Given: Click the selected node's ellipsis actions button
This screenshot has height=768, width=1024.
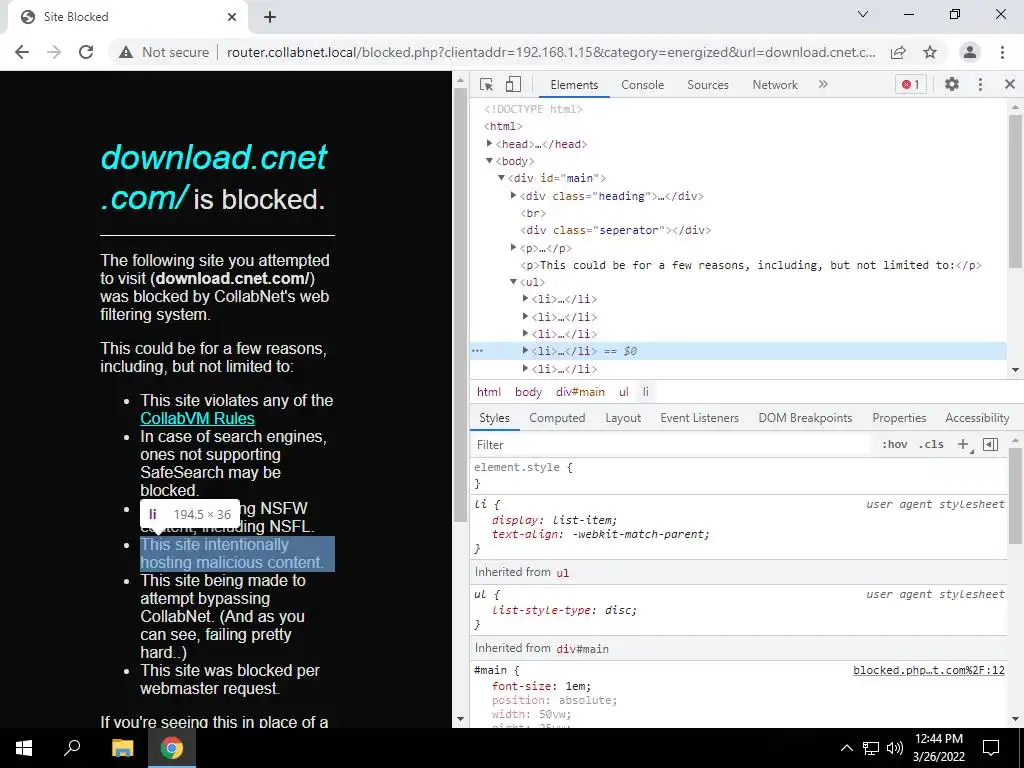Looking at the screenshot, I should pyautogui.click(x=477, y=351).
